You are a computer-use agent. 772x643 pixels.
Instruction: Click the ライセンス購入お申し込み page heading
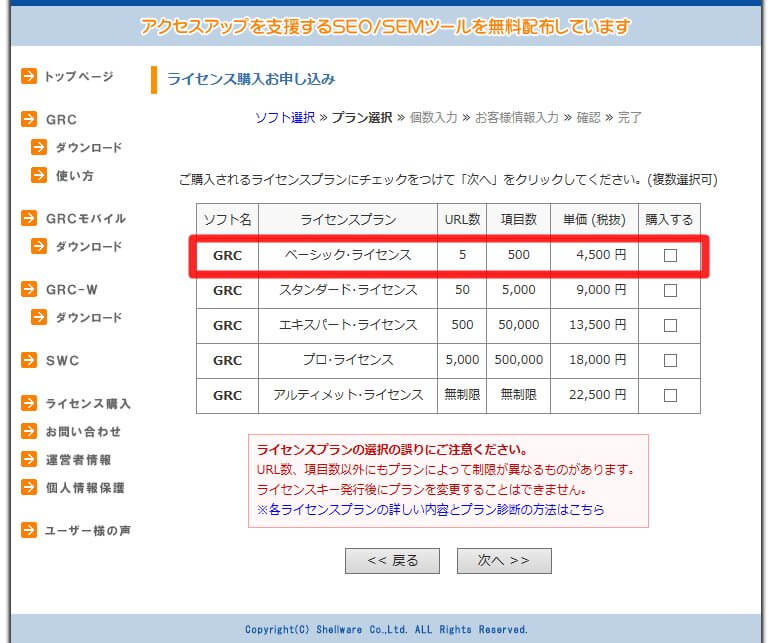coord(251,79)
